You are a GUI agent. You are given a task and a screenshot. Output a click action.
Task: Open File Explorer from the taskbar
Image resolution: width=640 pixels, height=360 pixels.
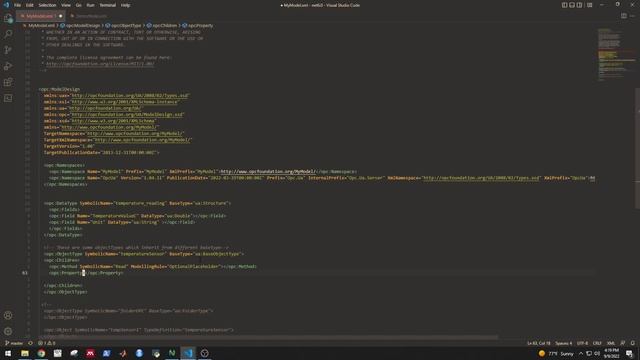25,353
